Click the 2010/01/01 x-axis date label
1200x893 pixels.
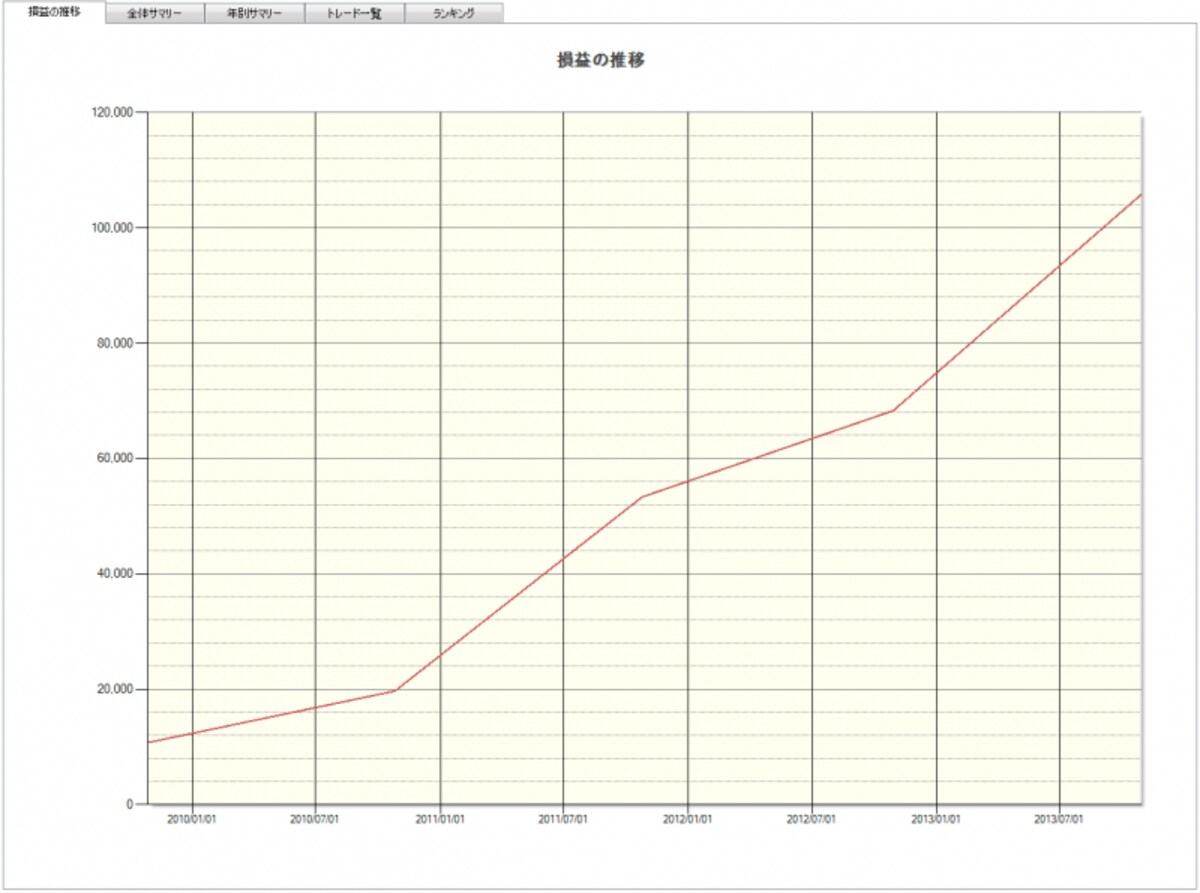(191, 818)
